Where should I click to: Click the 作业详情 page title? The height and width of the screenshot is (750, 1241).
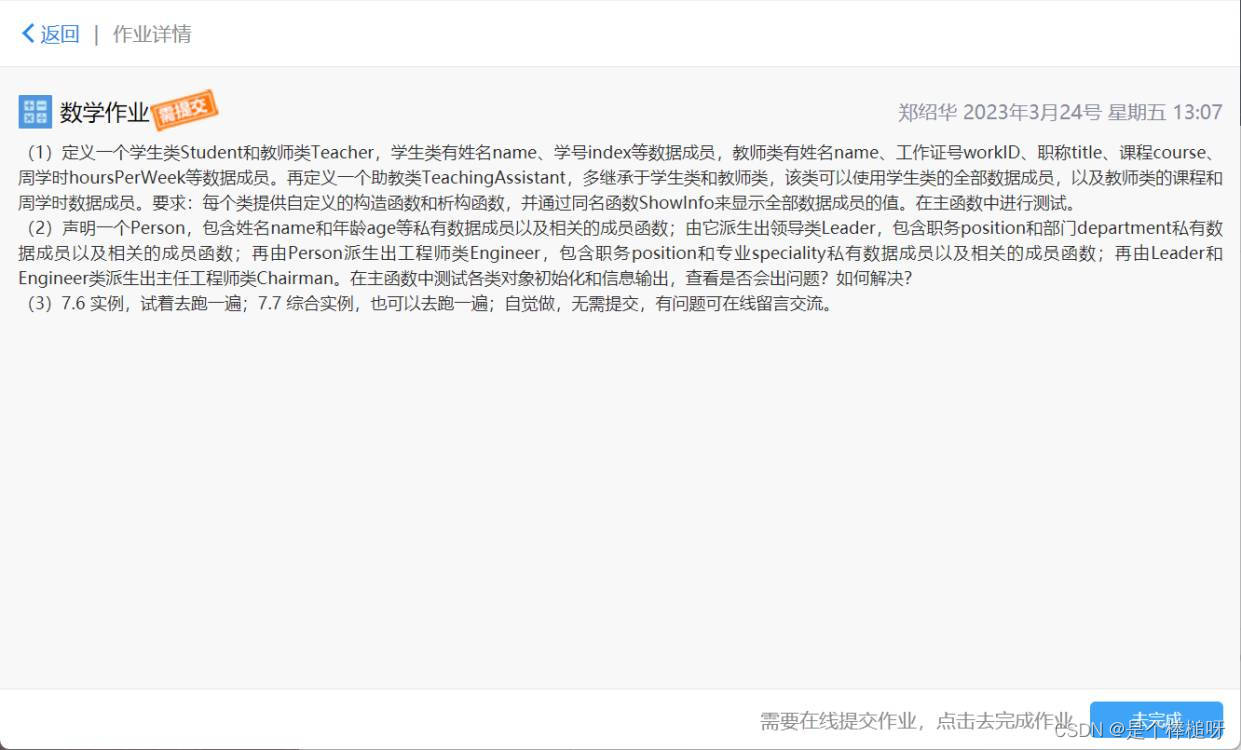tap(152, 34)
